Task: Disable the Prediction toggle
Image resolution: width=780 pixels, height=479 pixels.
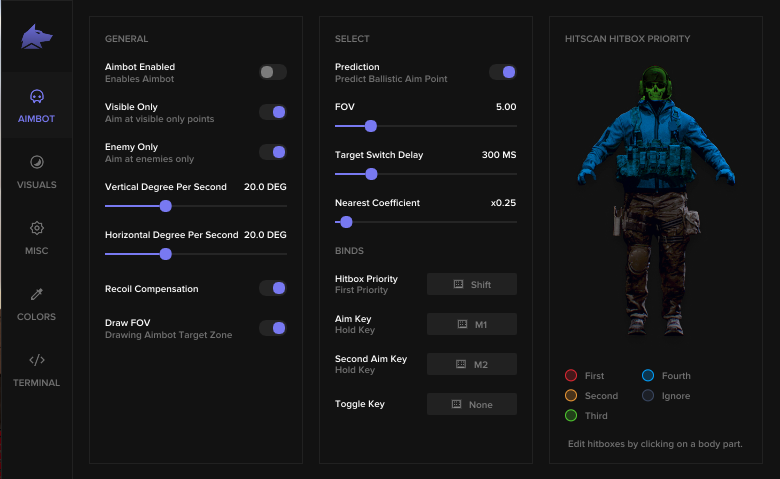Action: coord(503,72)
